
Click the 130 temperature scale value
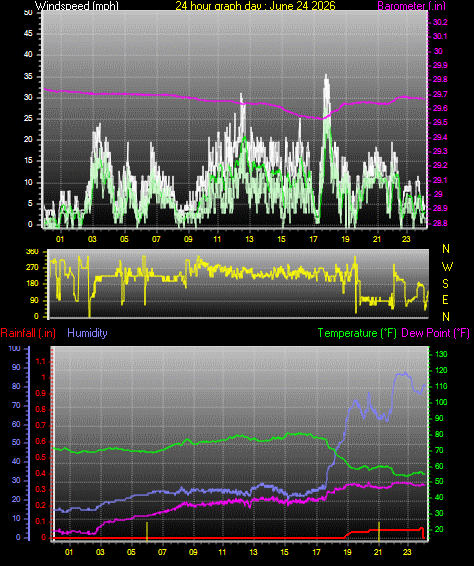(441, 354)
